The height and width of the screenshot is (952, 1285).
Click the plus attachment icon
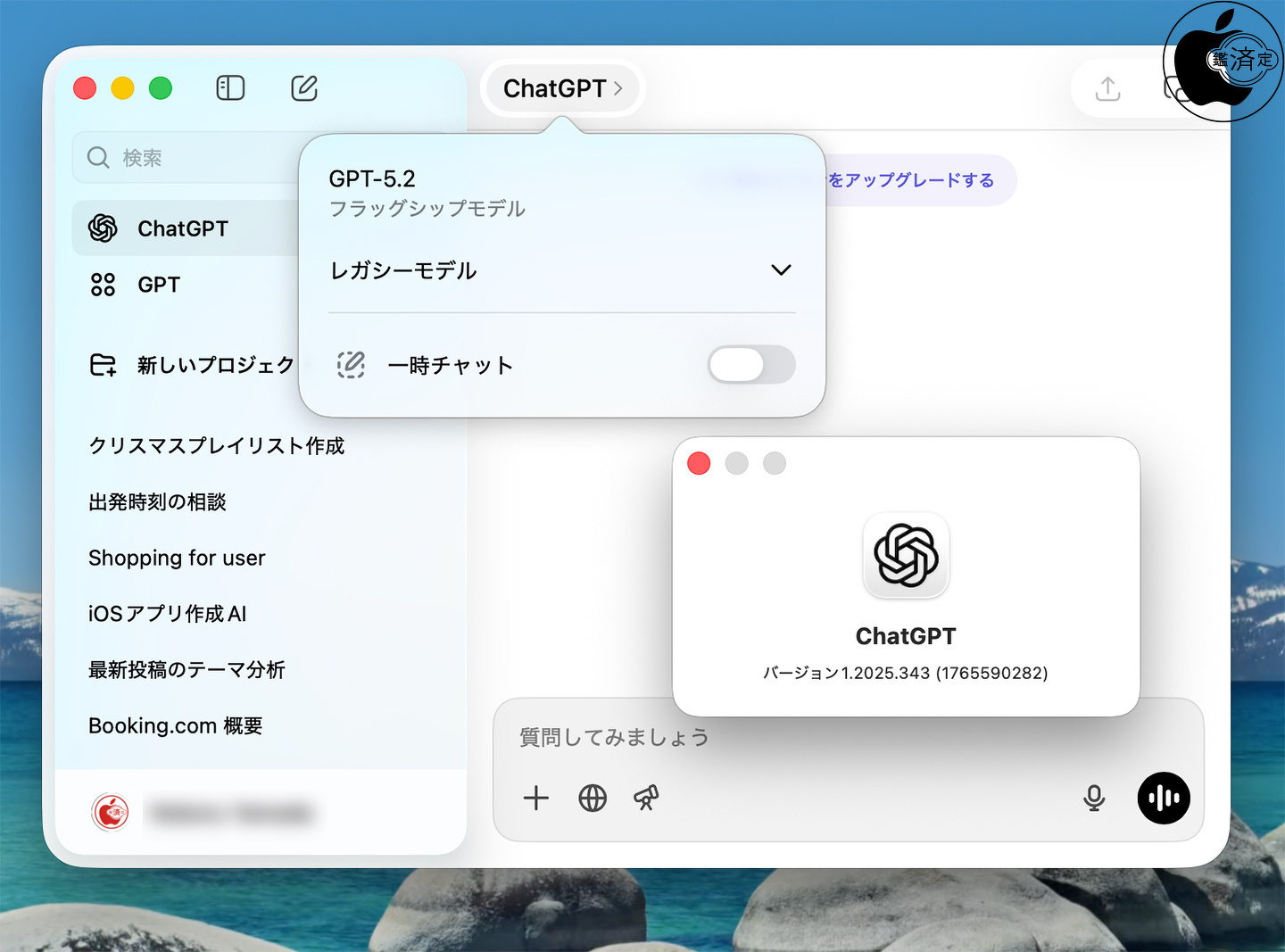pos(536,798)
